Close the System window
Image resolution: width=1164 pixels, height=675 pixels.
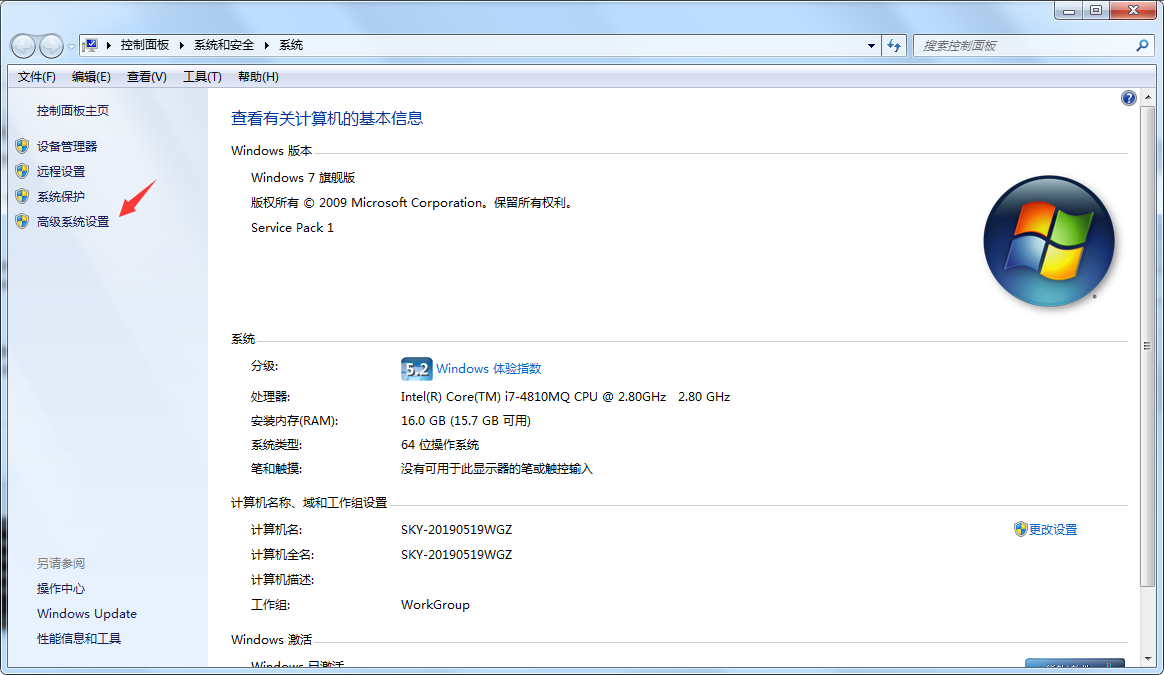pyautogui.click(x=1134, y=10)
